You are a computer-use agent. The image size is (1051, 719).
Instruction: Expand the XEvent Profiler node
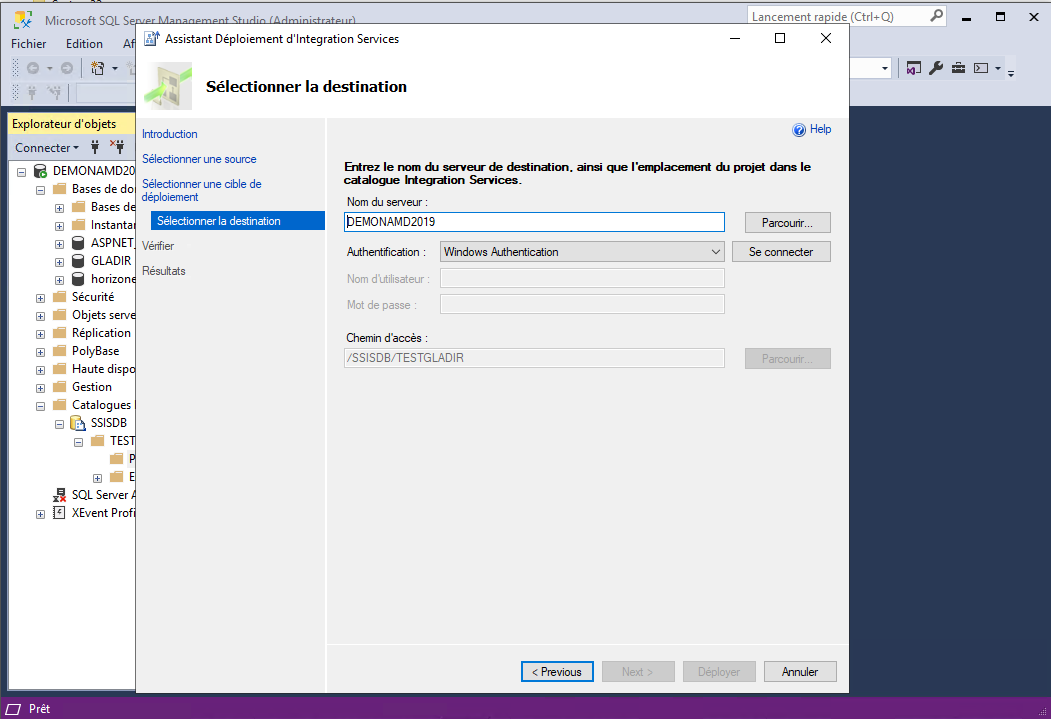tap(40, 513)
